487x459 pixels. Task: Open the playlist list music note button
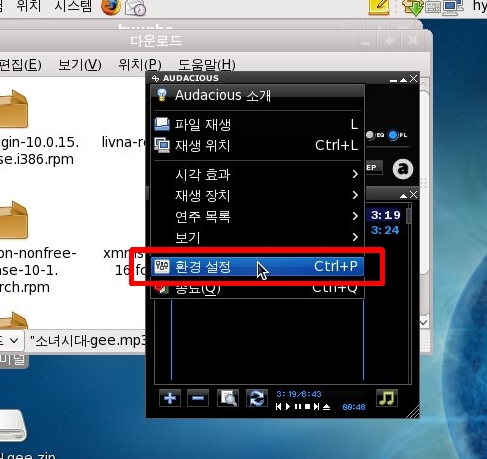pos(387,398)
